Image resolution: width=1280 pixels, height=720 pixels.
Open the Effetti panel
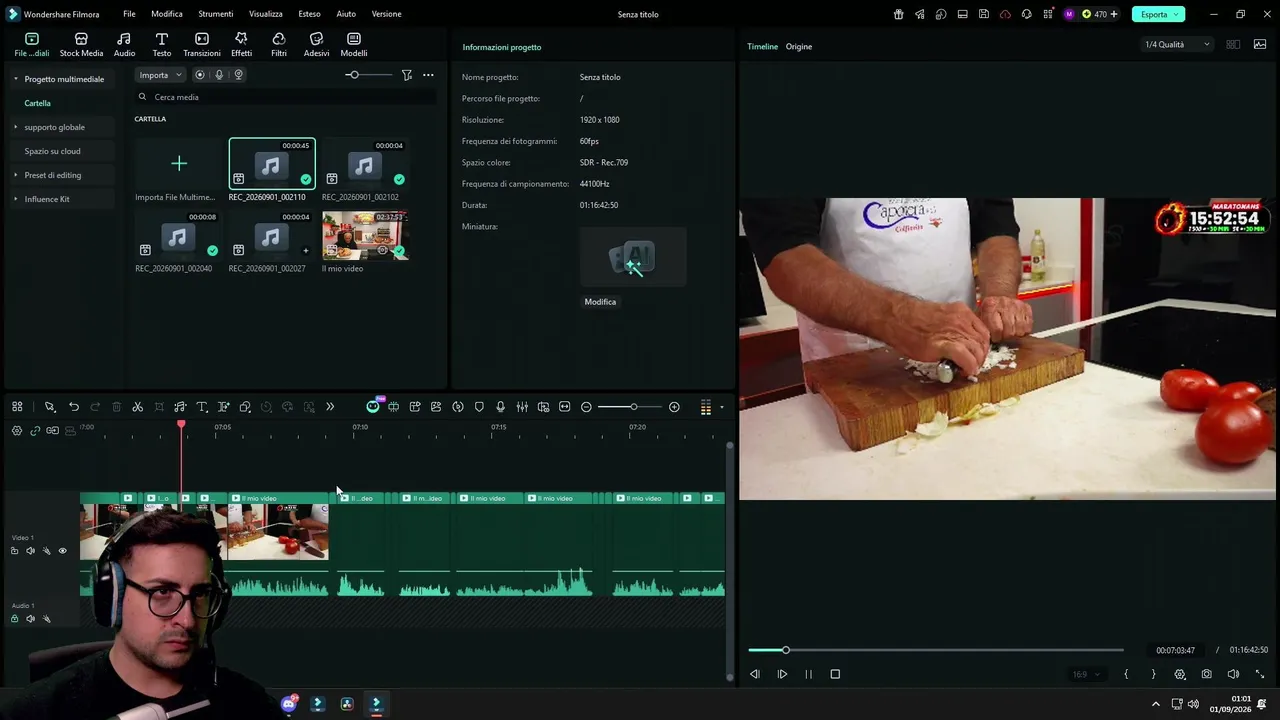coord(241,44)
